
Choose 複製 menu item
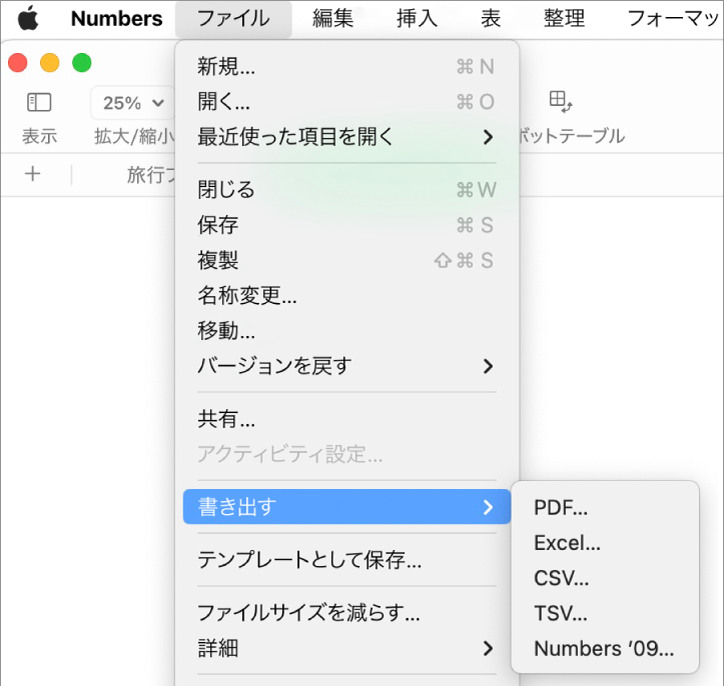click(347, 260)
